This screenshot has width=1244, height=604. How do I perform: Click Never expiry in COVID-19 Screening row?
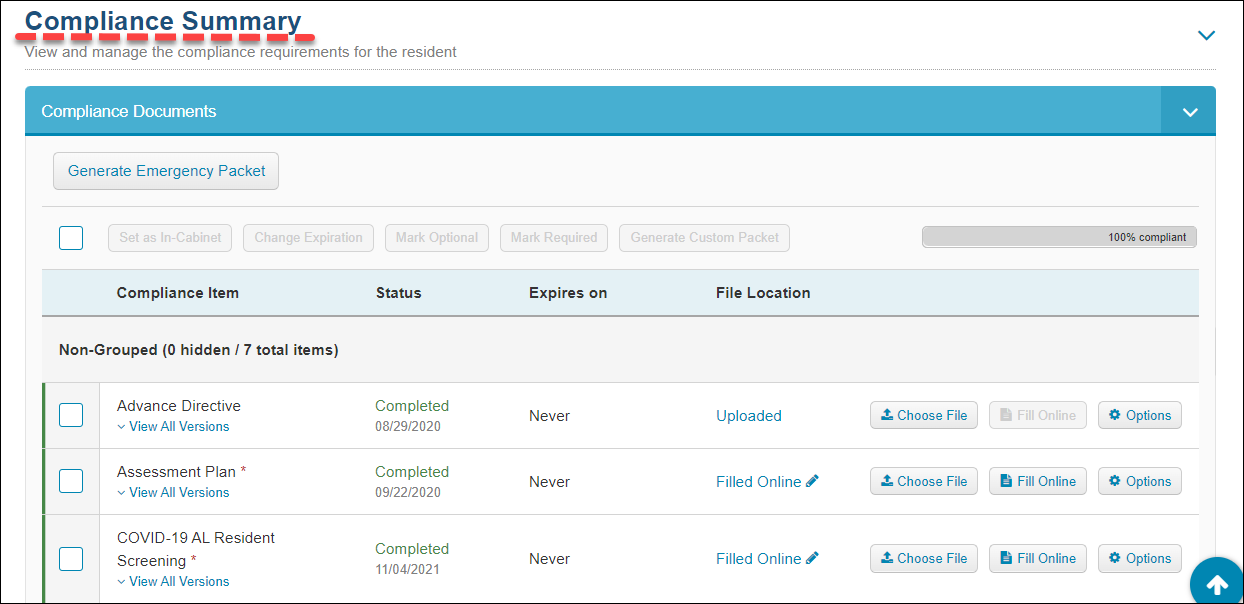(549, 558)
